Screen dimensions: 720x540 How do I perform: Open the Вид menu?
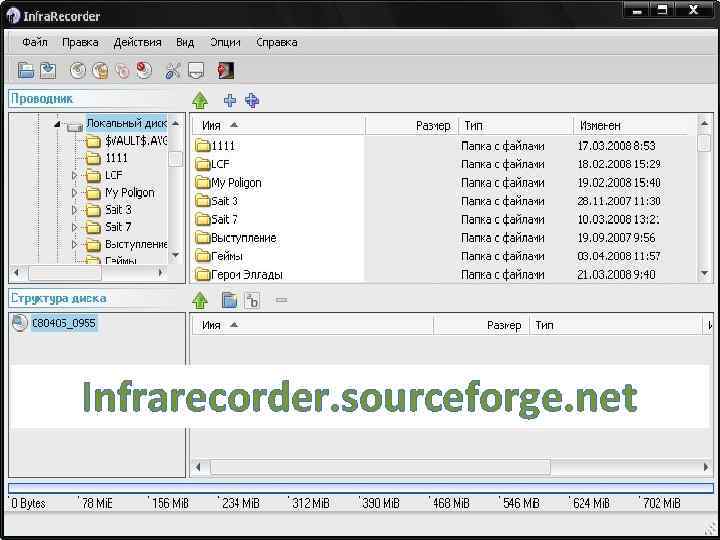[x=185, y=42]
